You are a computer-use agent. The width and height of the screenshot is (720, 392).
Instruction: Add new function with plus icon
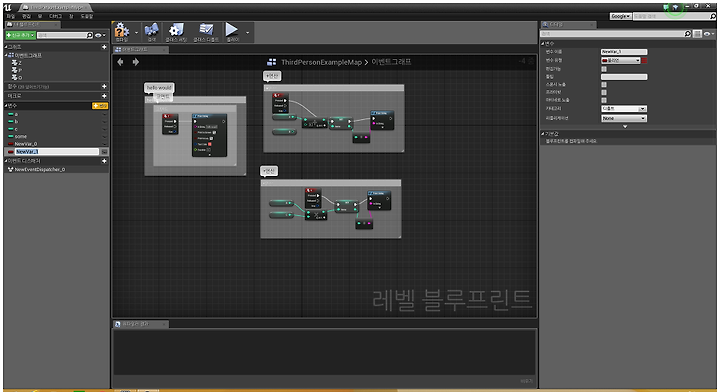click(104, 86)
